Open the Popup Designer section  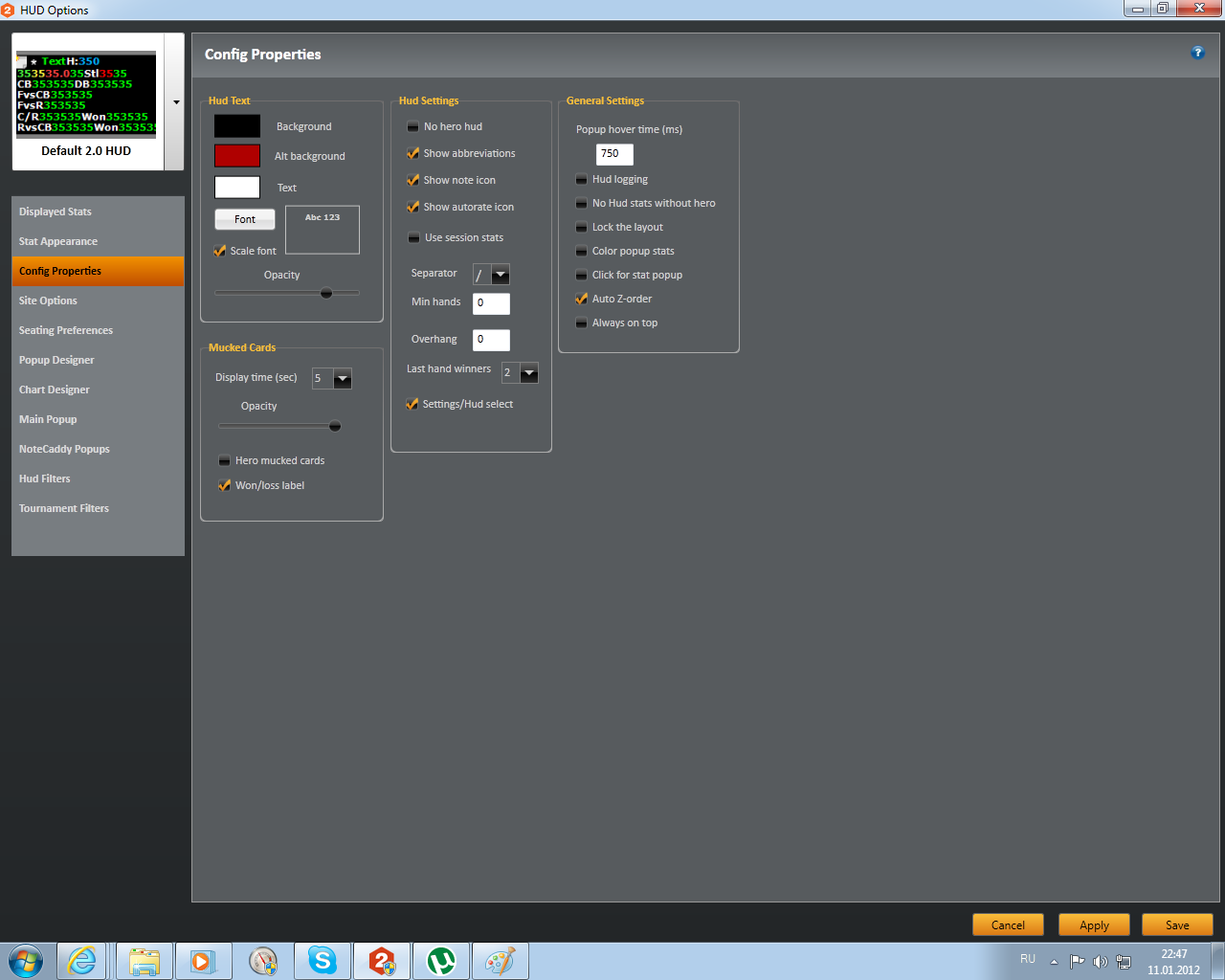(x=98, y=360)
